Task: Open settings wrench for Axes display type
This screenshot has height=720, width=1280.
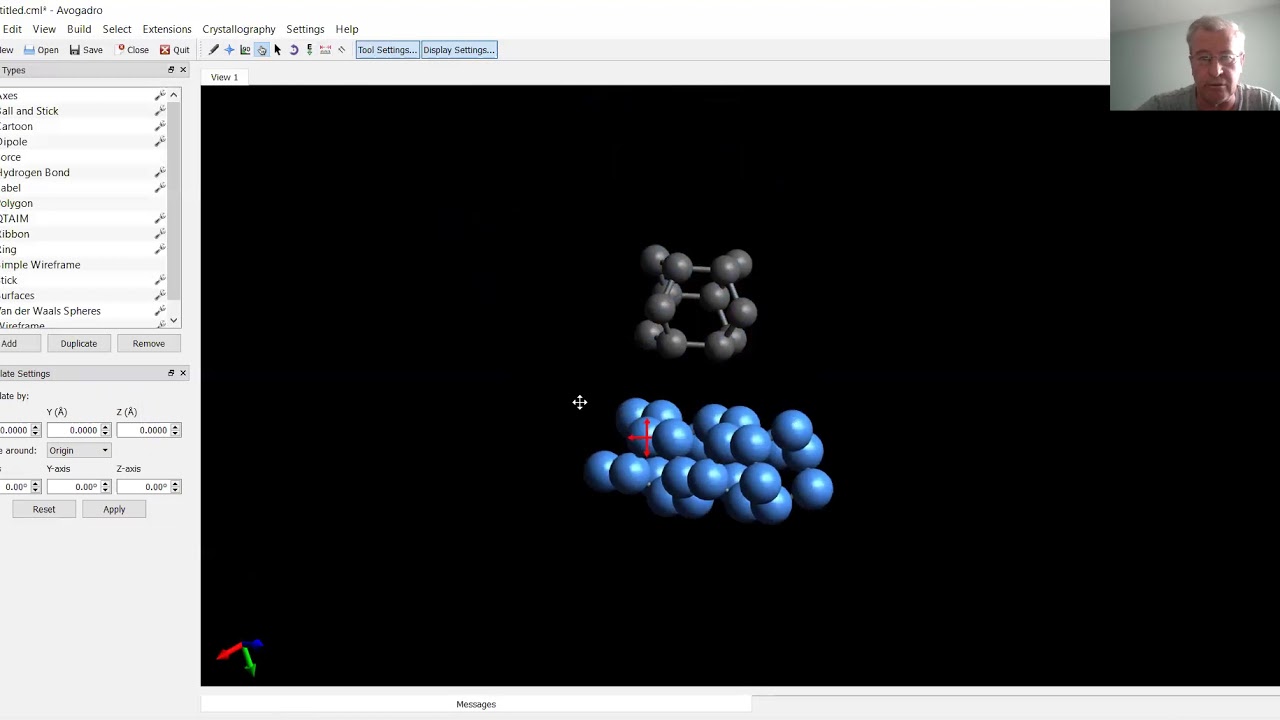Action: 159,96
